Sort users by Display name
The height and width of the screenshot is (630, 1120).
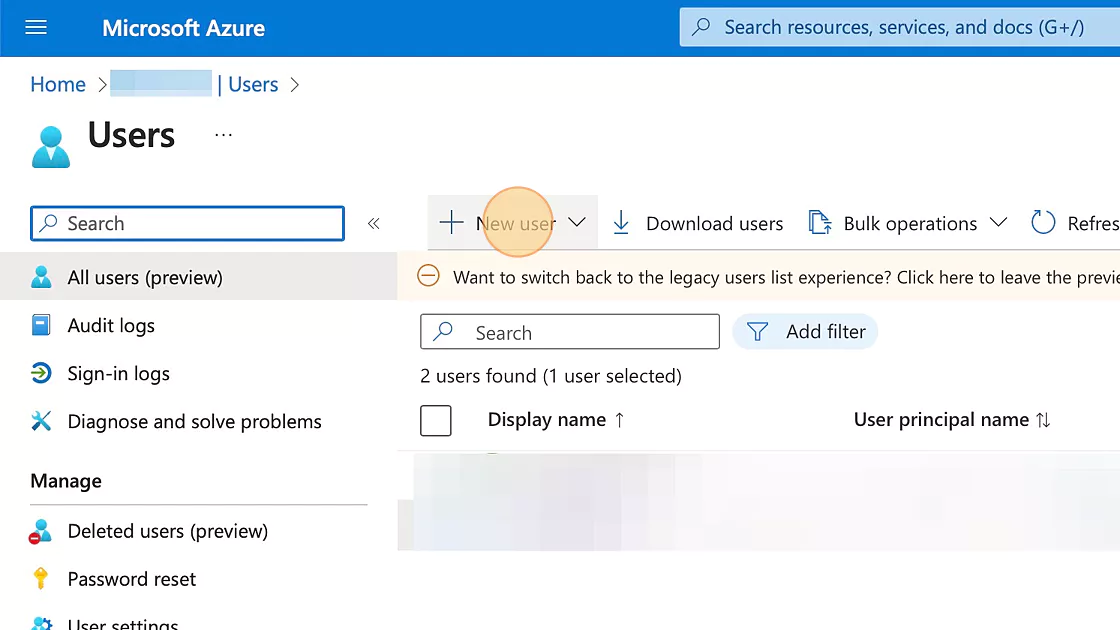tap(545, 419)
